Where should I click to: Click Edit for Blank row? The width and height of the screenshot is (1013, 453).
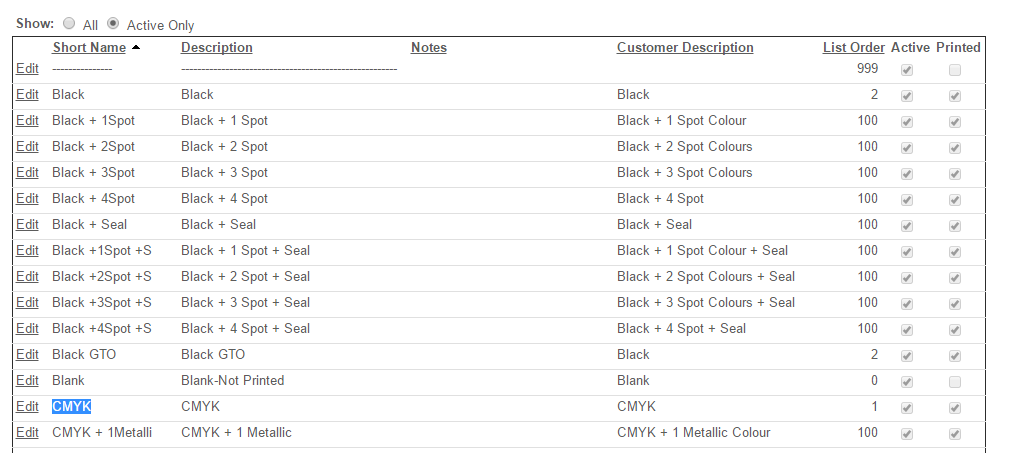(27, 380)
